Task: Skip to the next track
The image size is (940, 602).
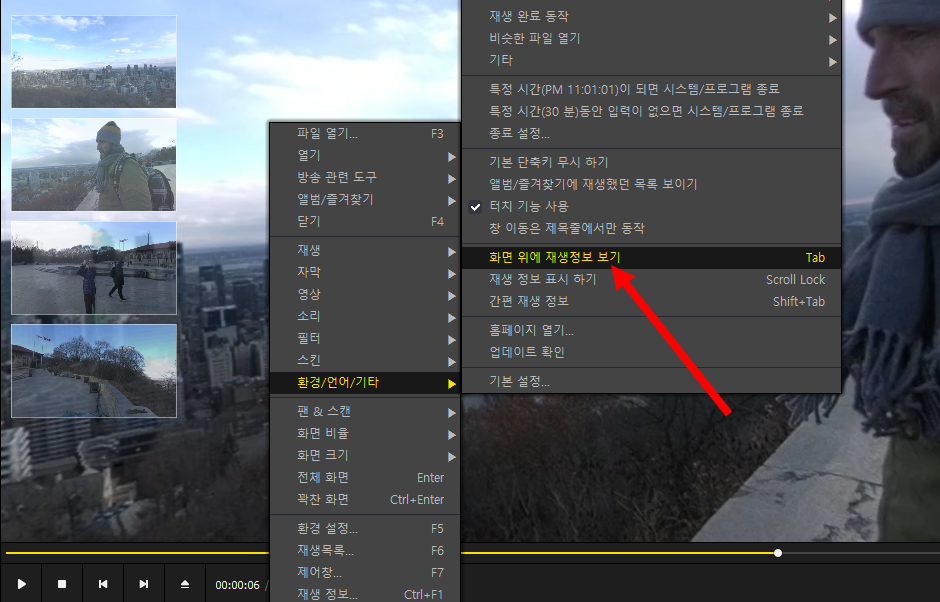Action: [144, 583]
